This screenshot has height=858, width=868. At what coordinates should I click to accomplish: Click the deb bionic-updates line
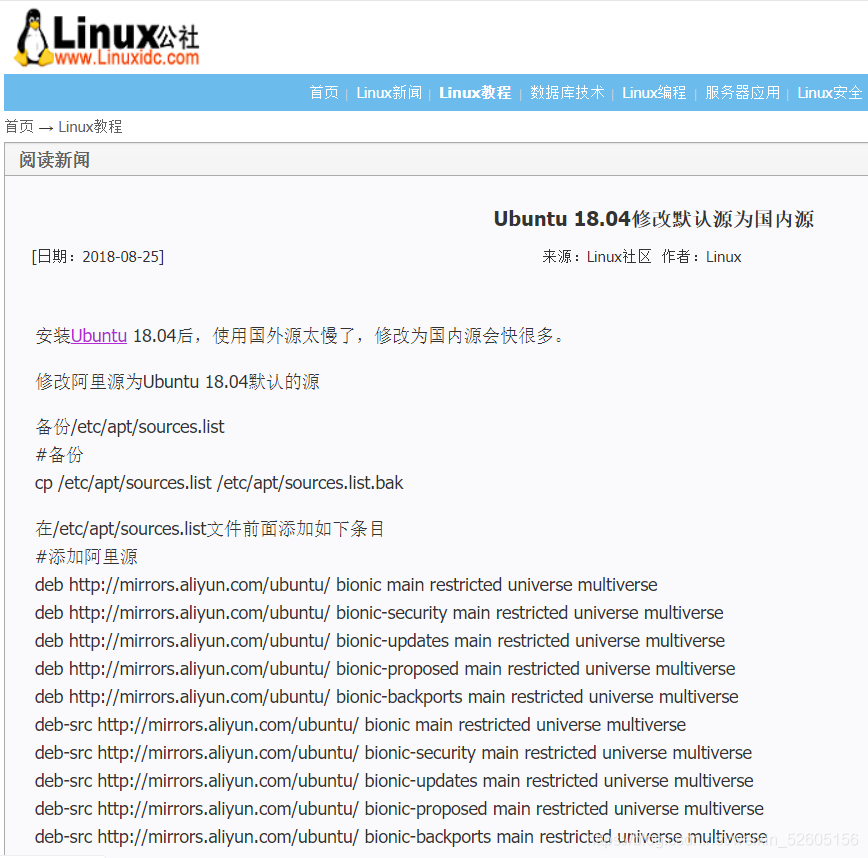(380, 641)
